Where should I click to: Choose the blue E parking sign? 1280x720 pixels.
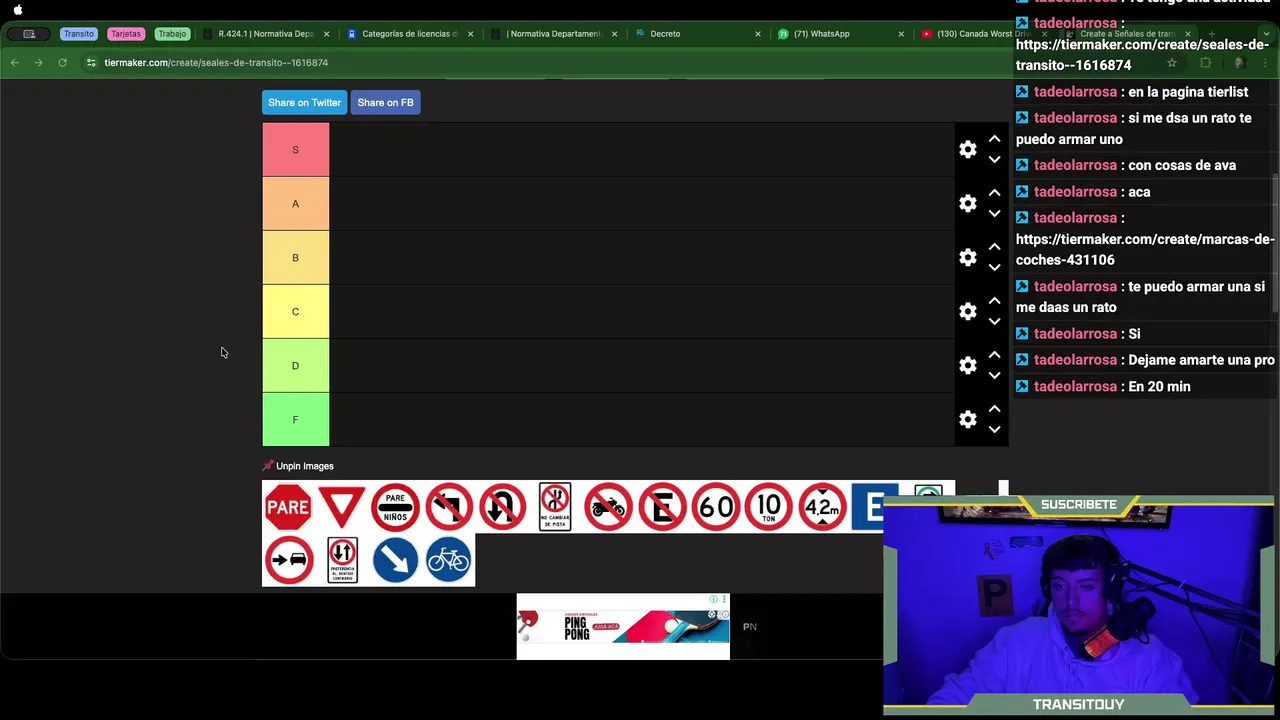tap(867, 507)
